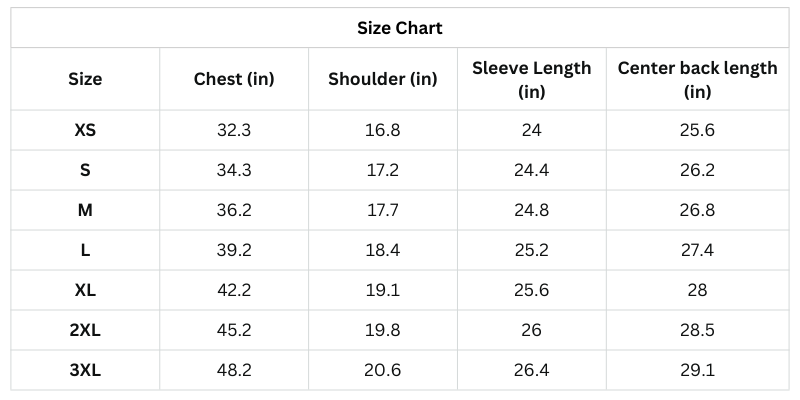Select center back length value 29.1
Image resolution: width=800 pixels, height=400 pixels.
(x=697, y=370)
